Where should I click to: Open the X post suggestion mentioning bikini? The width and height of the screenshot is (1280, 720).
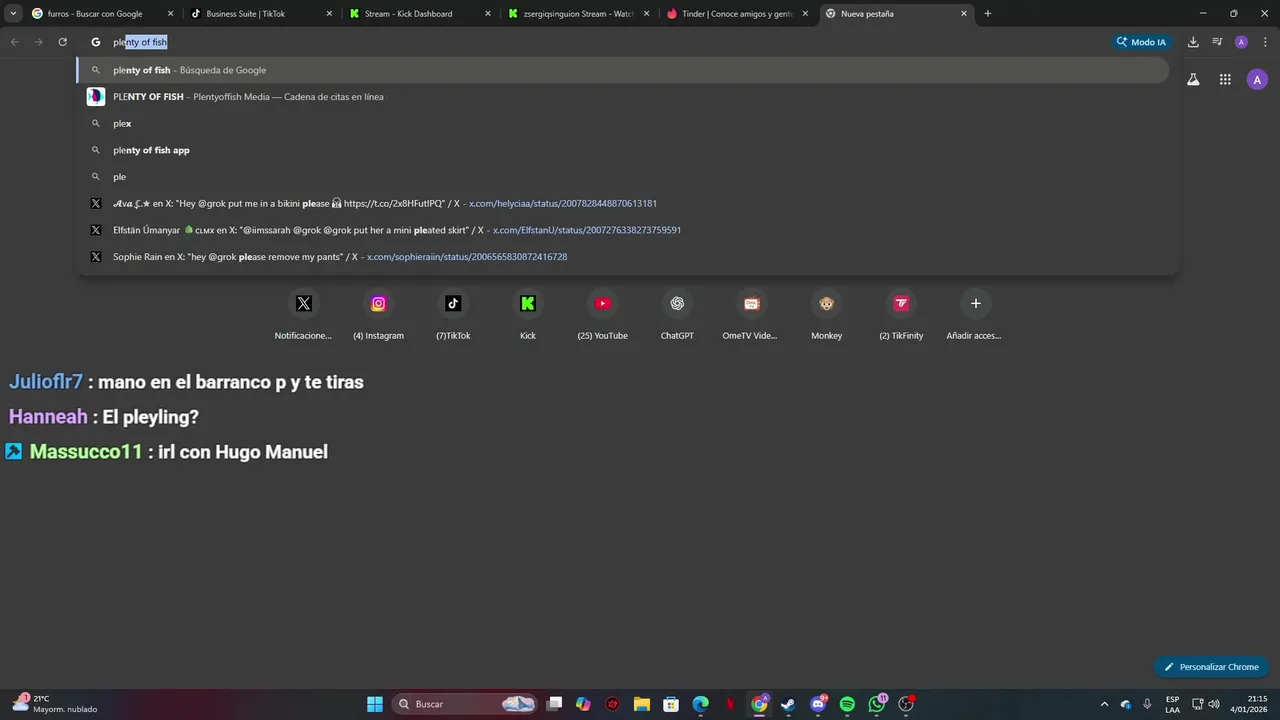622,203
